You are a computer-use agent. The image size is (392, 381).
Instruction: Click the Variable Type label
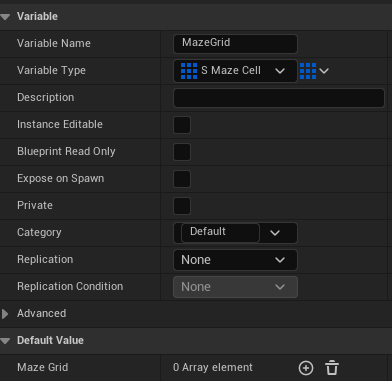pos(51,70)
